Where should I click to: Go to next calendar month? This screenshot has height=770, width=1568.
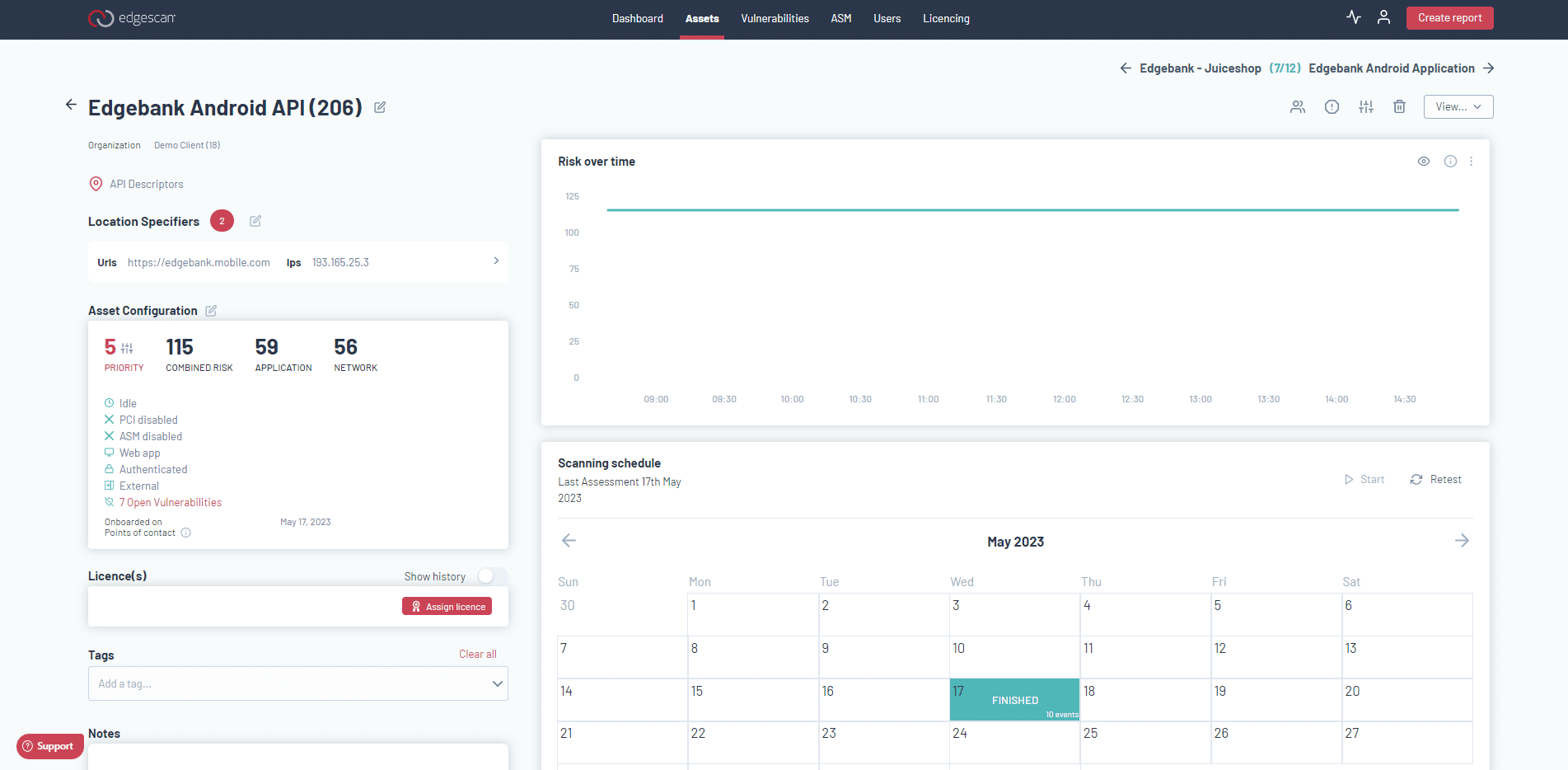[x=1462, y=541]
